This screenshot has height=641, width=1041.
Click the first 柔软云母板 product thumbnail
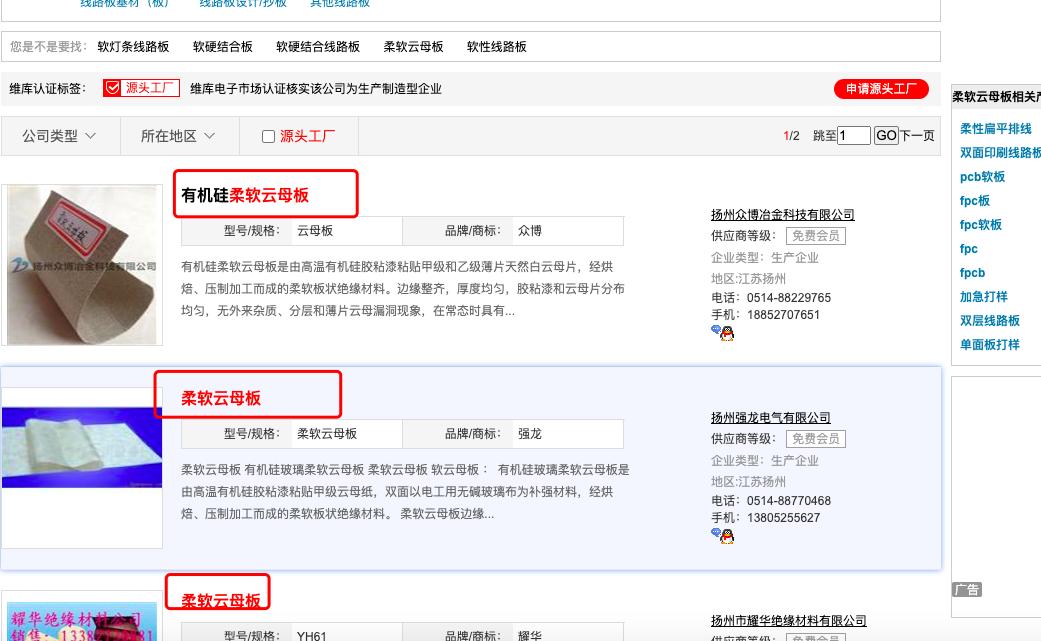82,263
